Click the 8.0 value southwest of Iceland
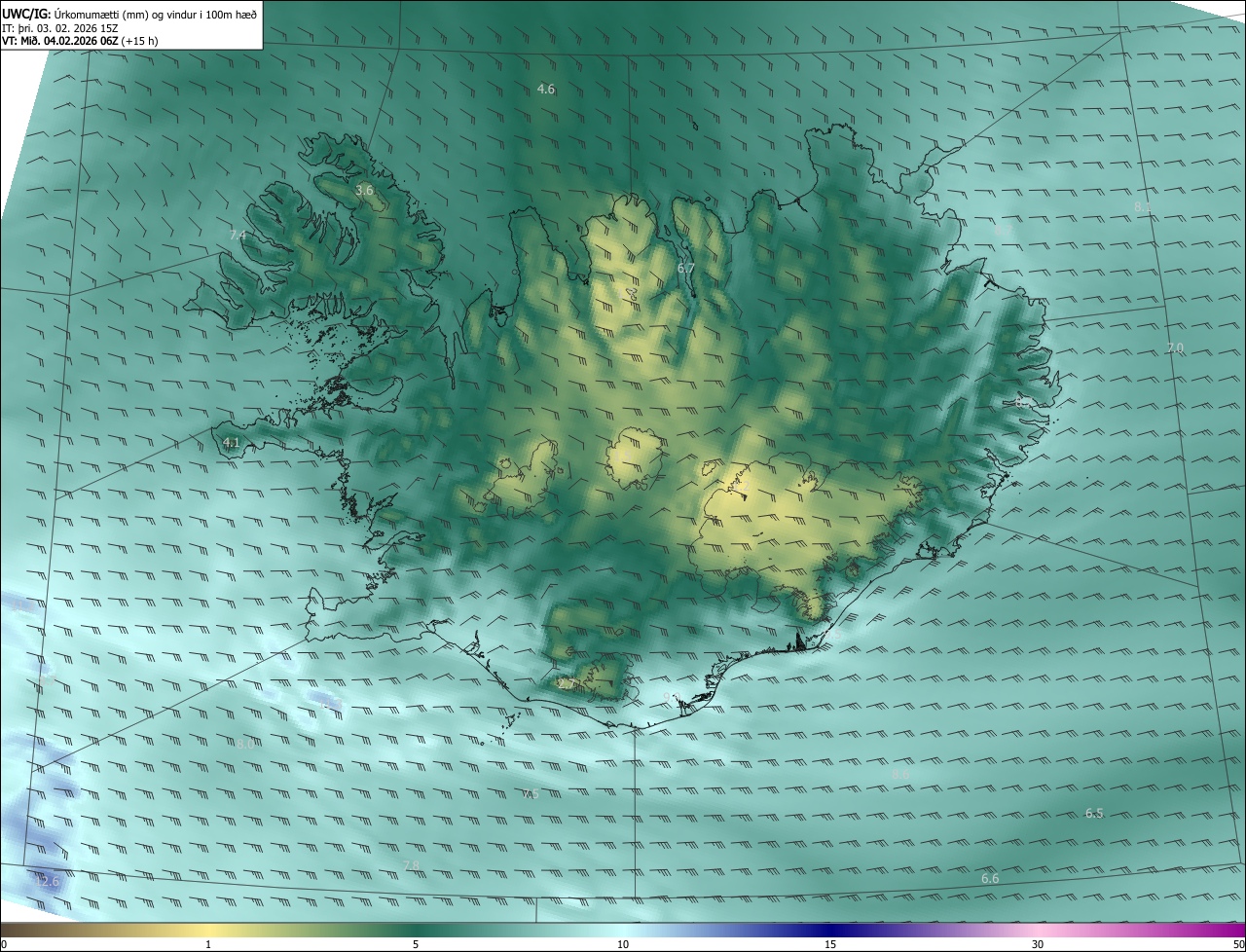The height and width of the screenshot is (952, 1246). [x=244, y=745]
